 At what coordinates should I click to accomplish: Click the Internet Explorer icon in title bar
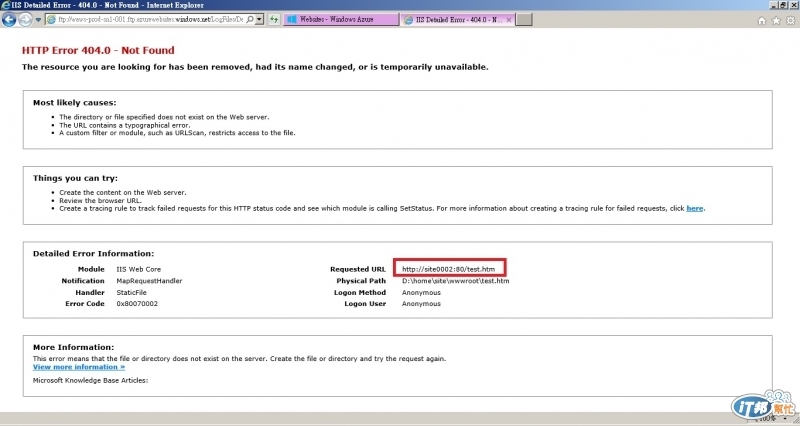6,5
